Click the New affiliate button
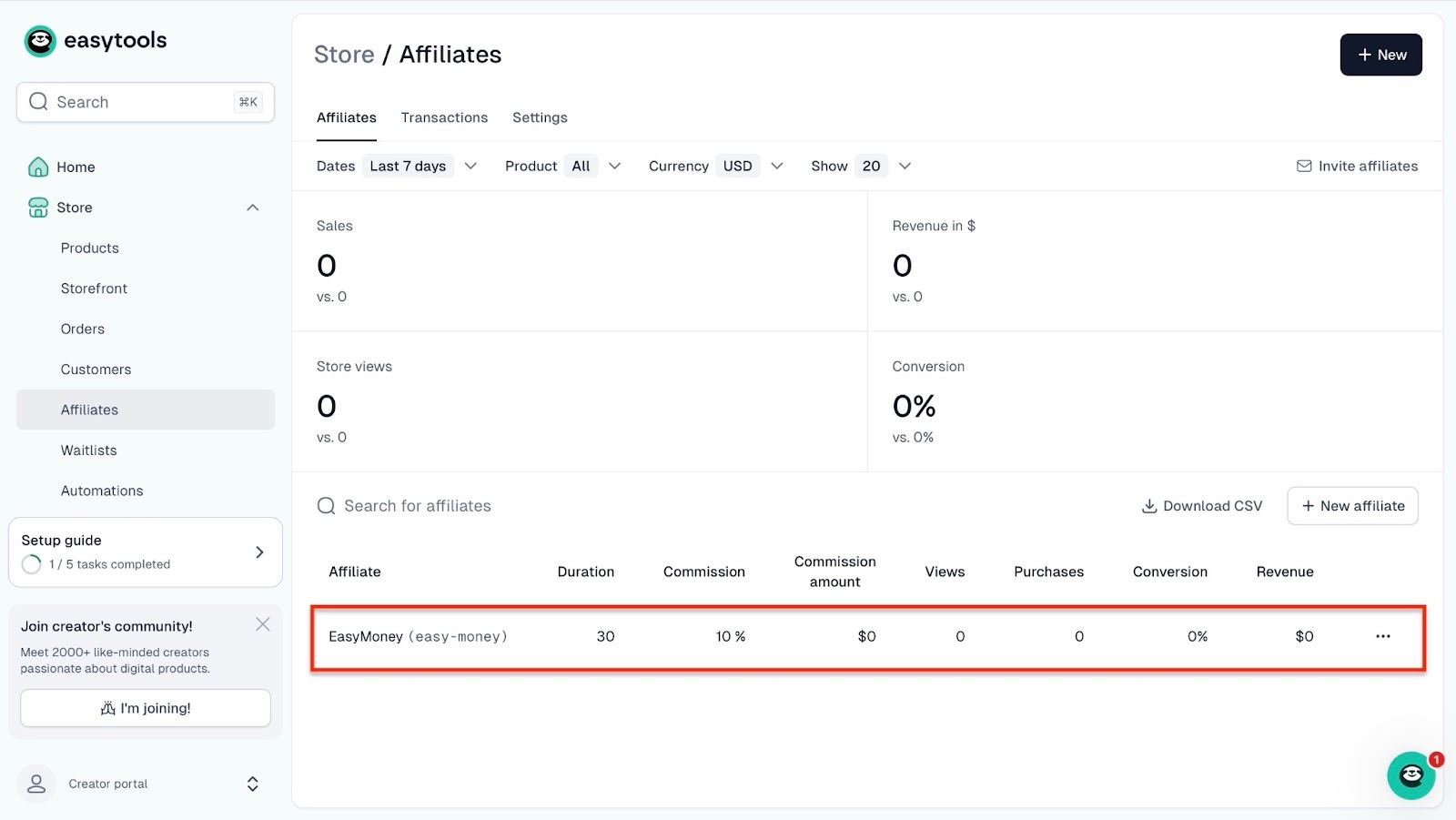The height and width of the screenshot is (820, 1456). (x=1352, y=506)
